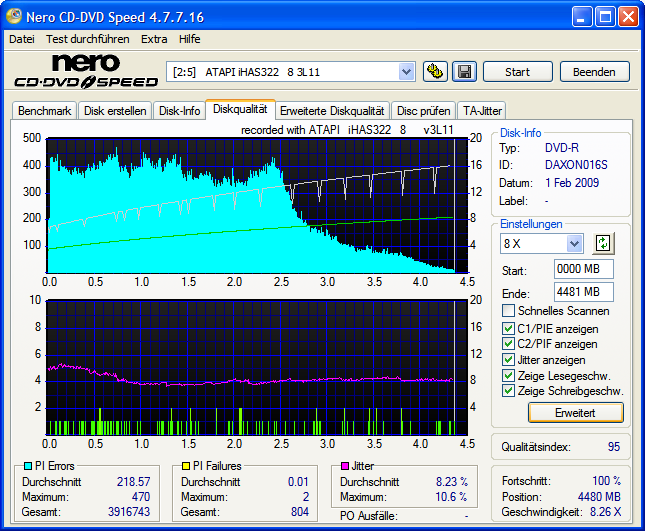The width and height of the screenshot is (645, 531).
Task: Click the yellow PI Failures legend square
Action: tap(186, 466)
